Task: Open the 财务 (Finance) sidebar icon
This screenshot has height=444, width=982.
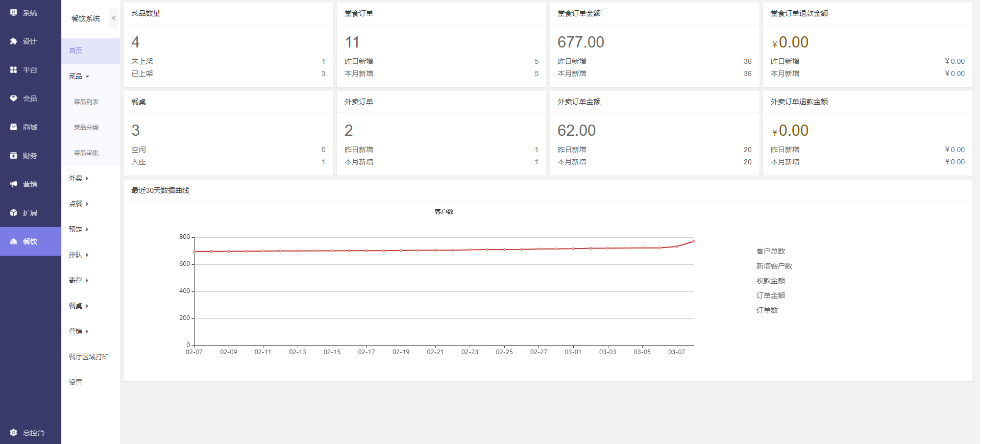Action: [13, 155]
